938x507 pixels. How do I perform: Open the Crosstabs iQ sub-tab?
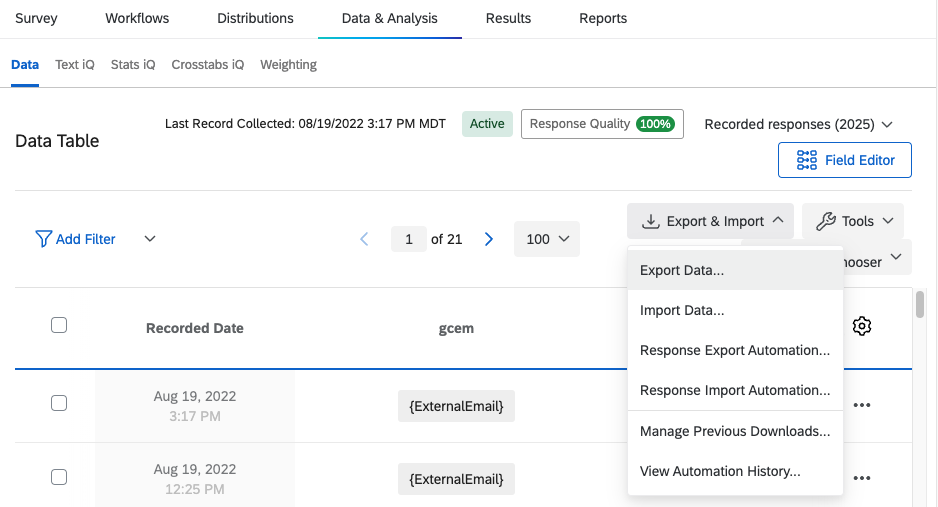tap(208, 65)
